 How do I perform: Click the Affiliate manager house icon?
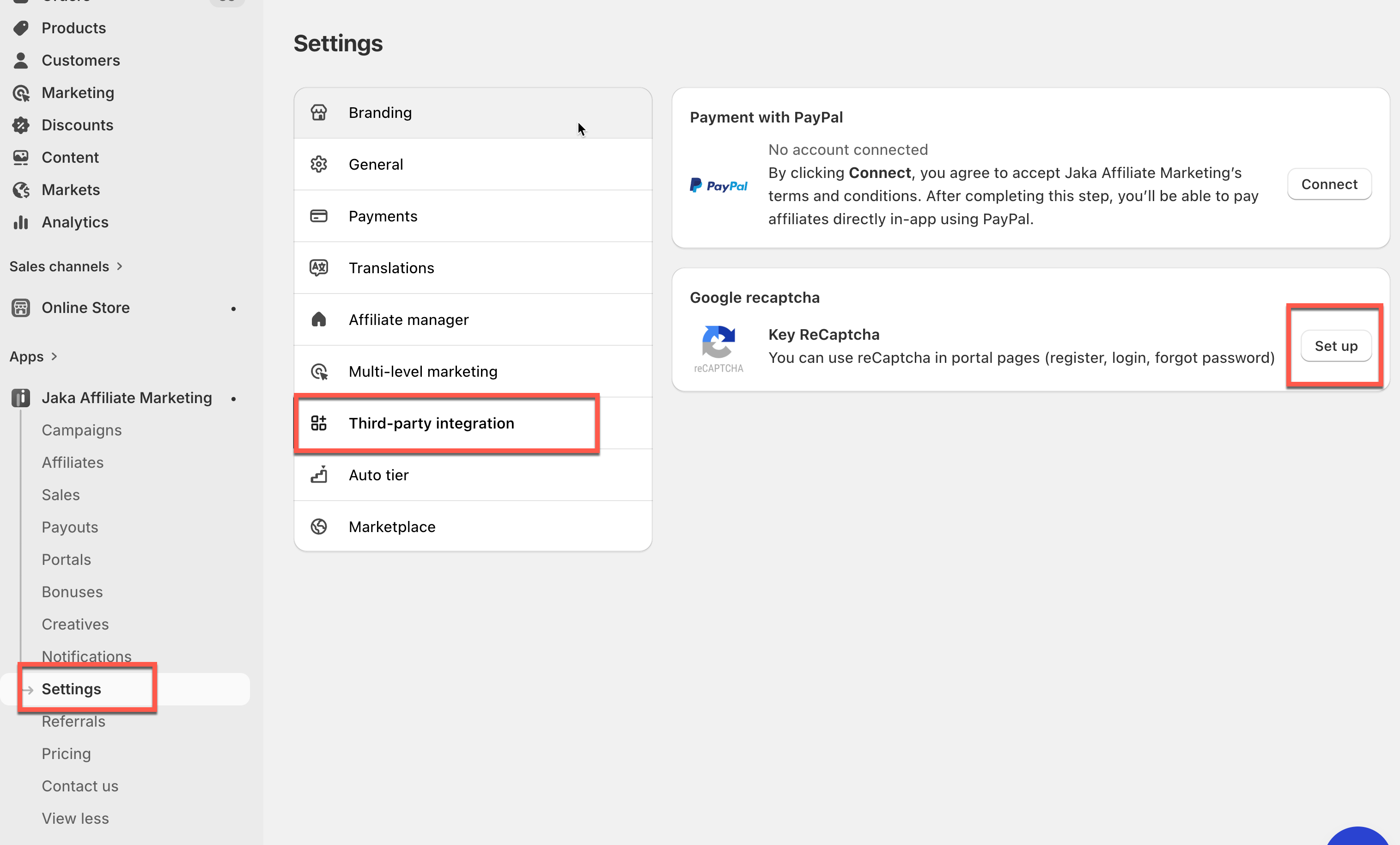coord(319,319)
